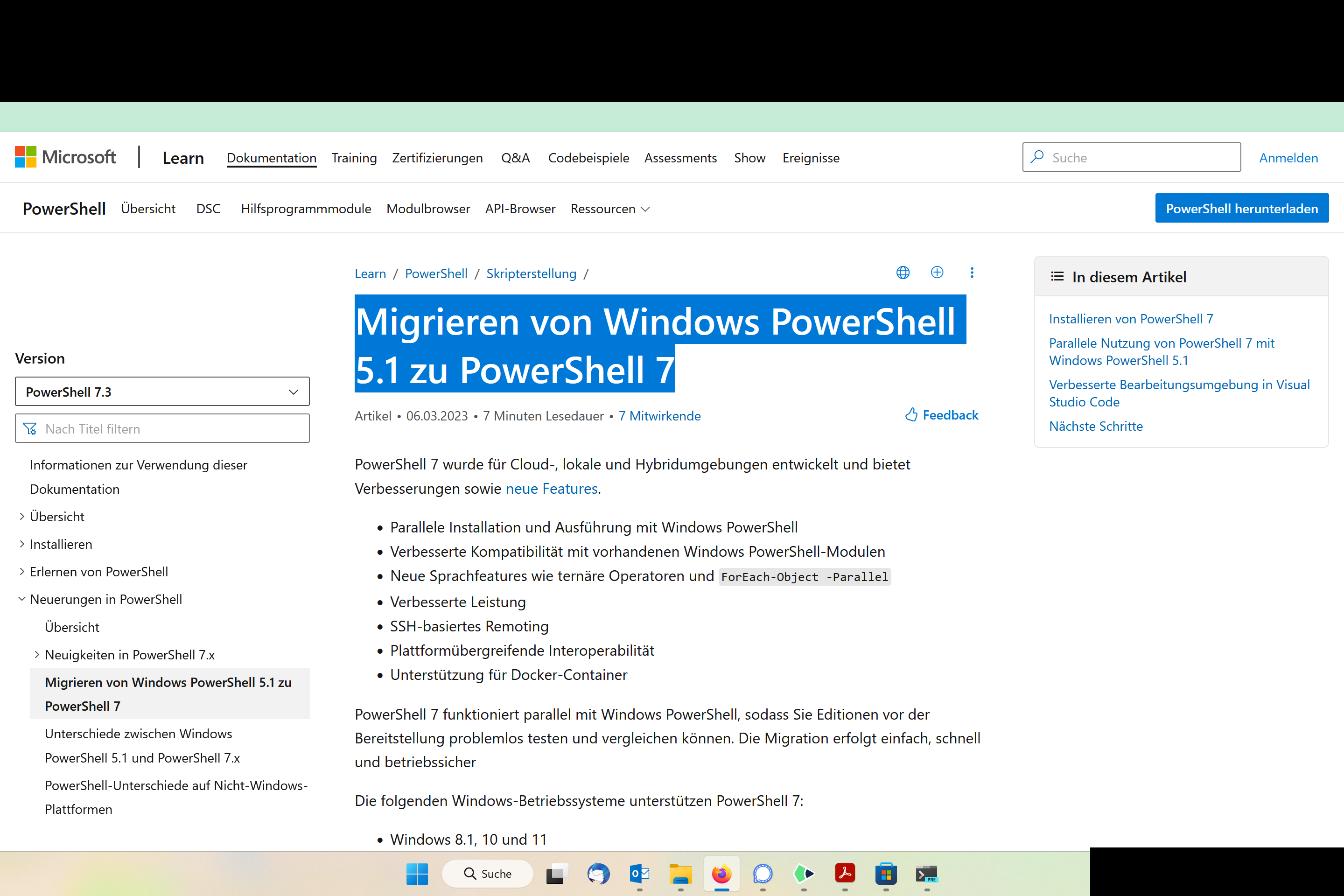Open the green media player taskbar app
1344x896 pixels.
804,874
